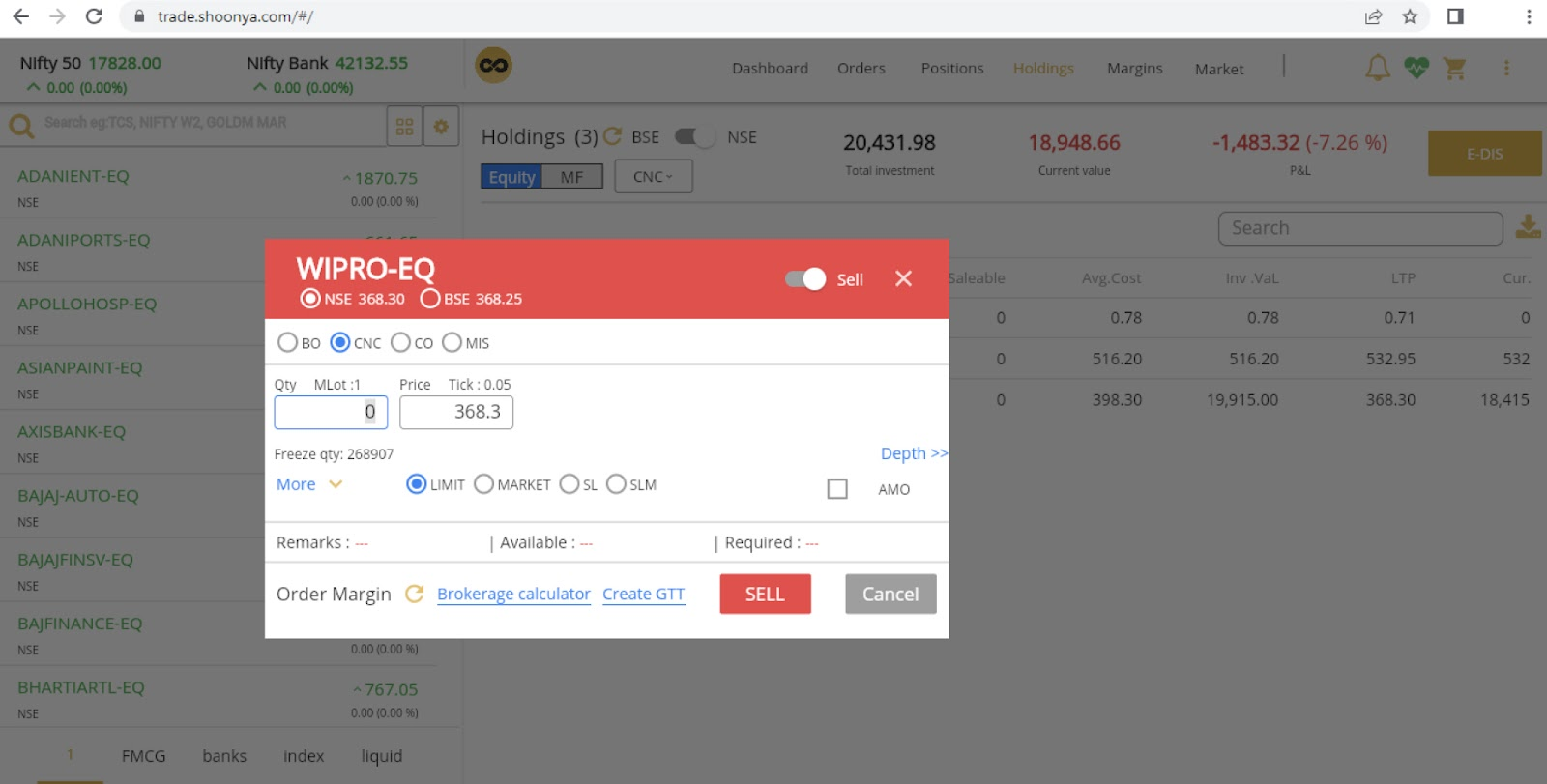Switch to FMCG watchlist tab
Image resolution: width=1547 pixels, height=784 pixels.
[144, 756]
